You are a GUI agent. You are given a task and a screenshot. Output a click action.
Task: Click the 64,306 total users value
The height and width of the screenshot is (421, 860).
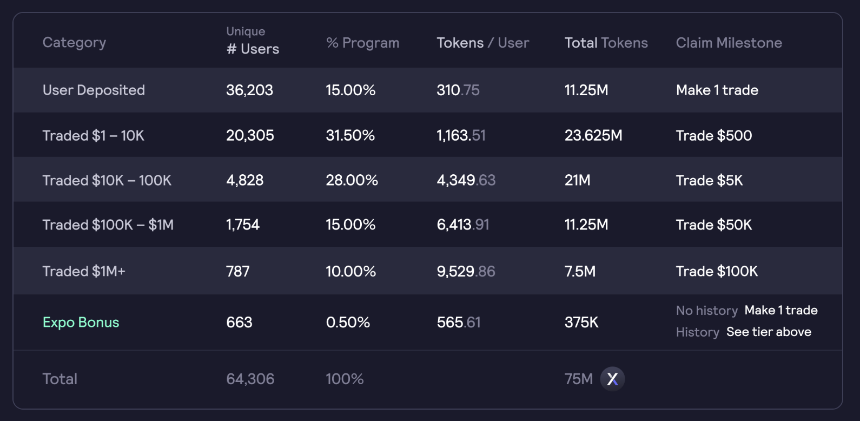tap(250, 379)
